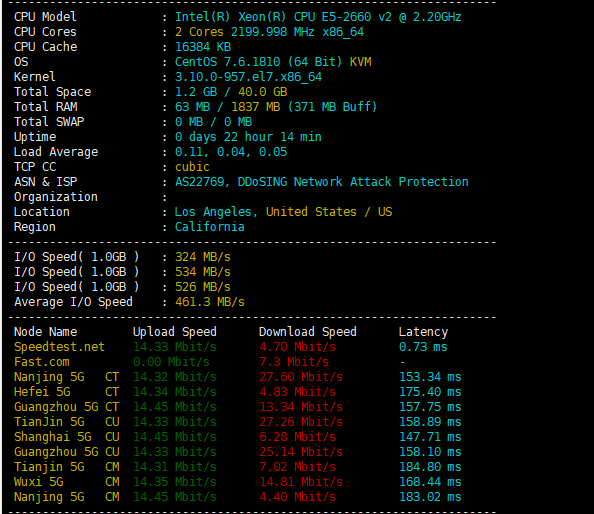Click the Latency column header
Viewport: 594px width, 514px height.
tap(423, 332)
